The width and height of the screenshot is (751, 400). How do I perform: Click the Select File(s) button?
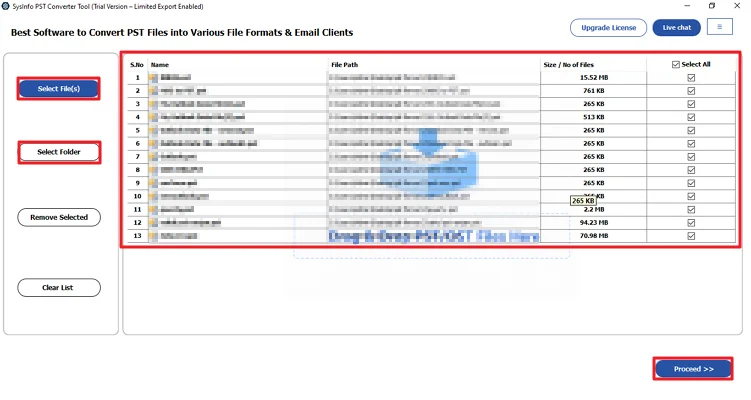click(58, 89)
